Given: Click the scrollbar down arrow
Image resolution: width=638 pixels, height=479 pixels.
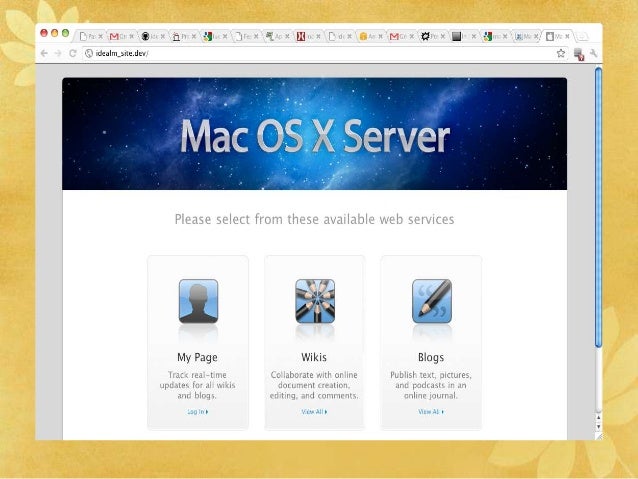Looking at the screenshot, I should (598, 427).
